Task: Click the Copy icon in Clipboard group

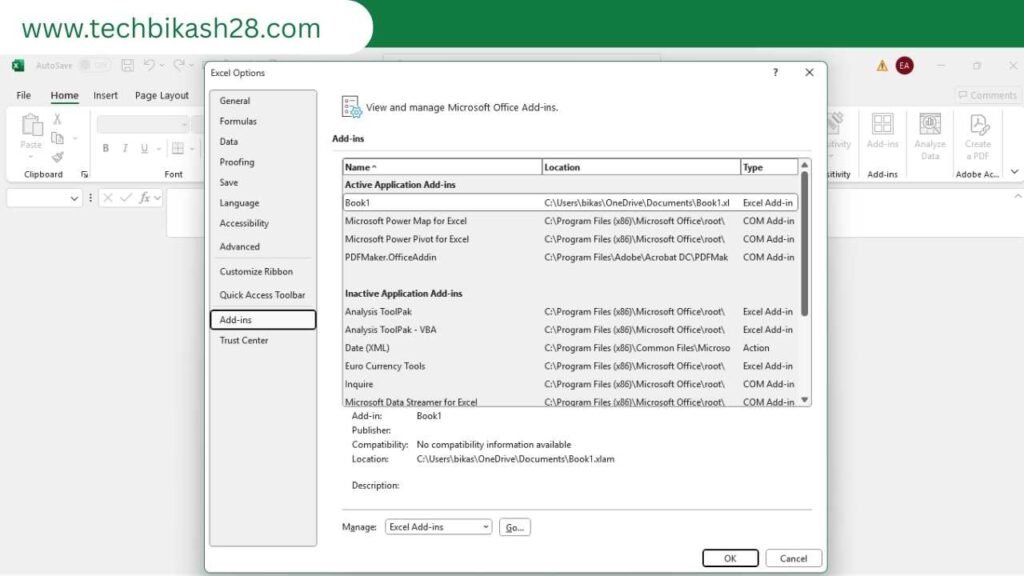Action: [57, 138]
